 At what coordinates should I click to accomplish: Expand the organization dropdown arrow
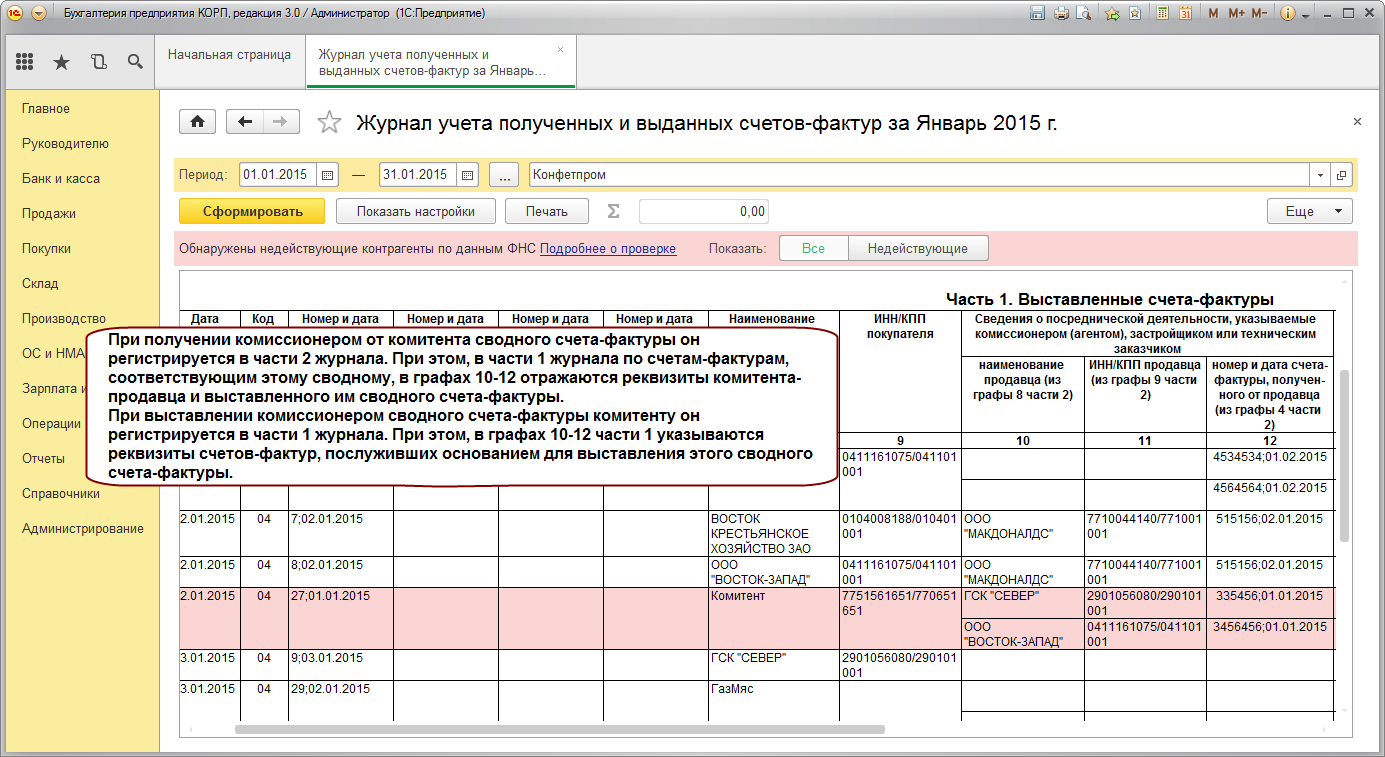1321,174
